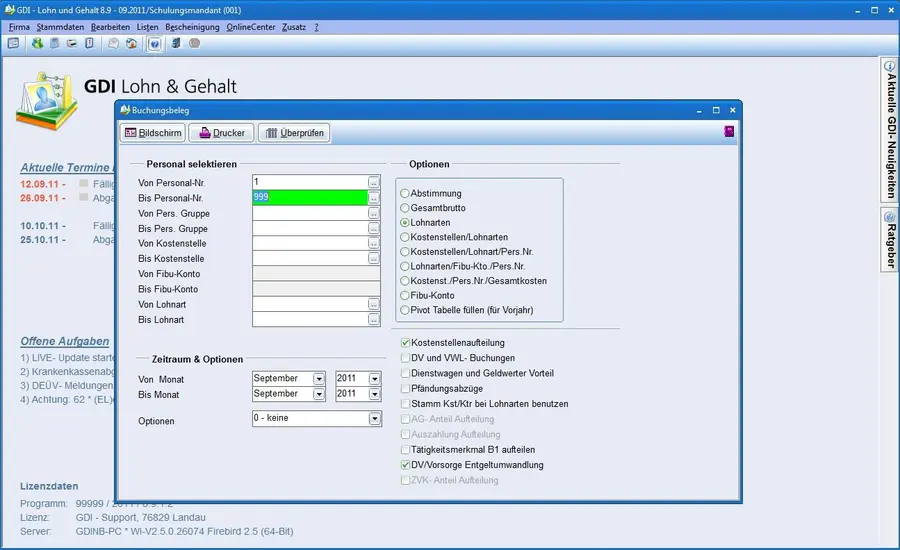Uncheck the Kostenstellenaufteilung checkbox
Viewport: 900px width, 550px height.
[405, 343]
